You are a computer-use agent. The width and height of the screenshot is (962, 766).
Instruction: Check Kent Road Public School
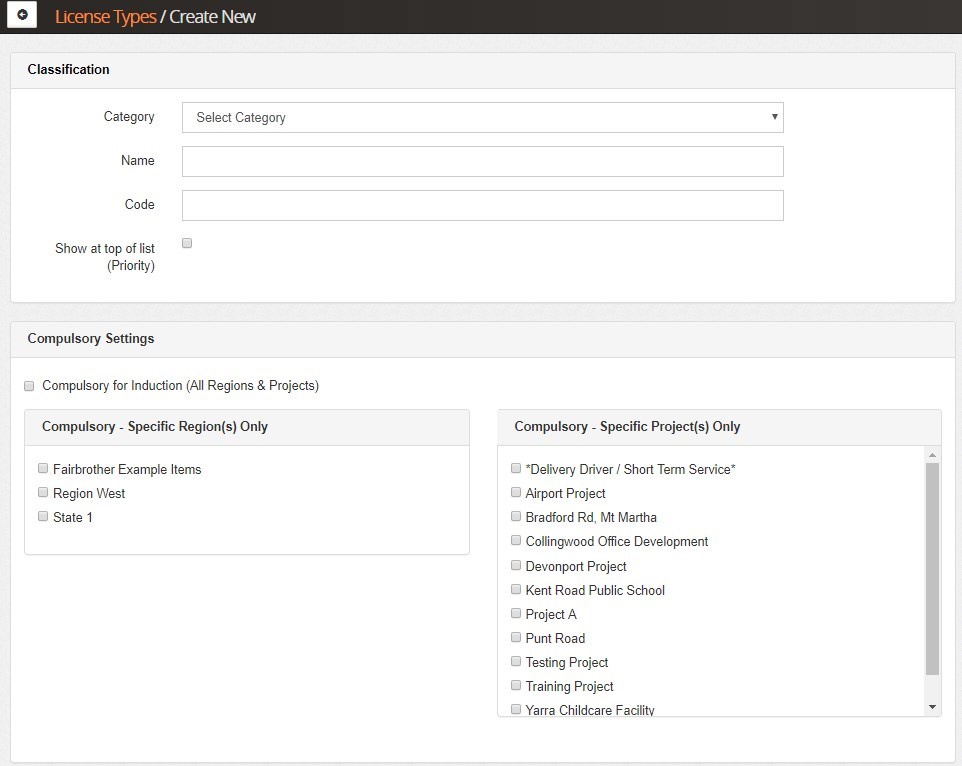coord(516,589)
